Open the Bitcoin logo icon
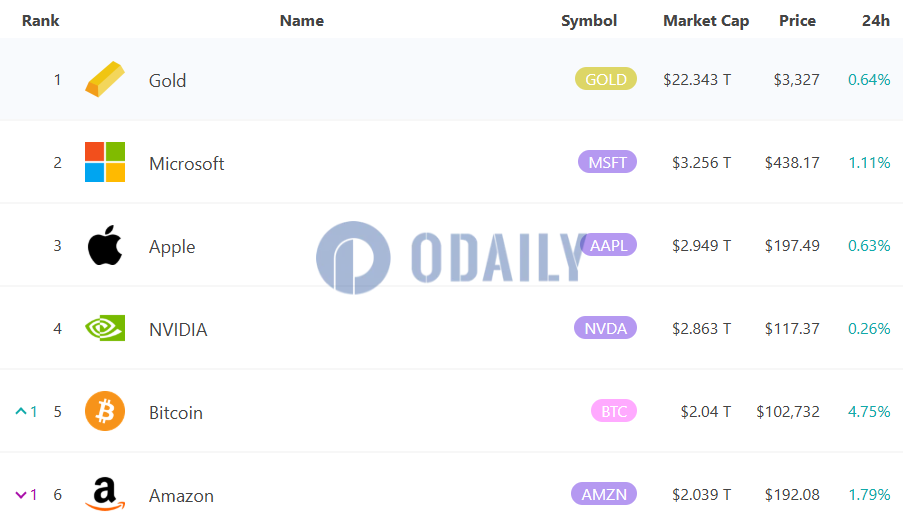The height and width of the screenshot is (517, 903). (x=105, y=411)
